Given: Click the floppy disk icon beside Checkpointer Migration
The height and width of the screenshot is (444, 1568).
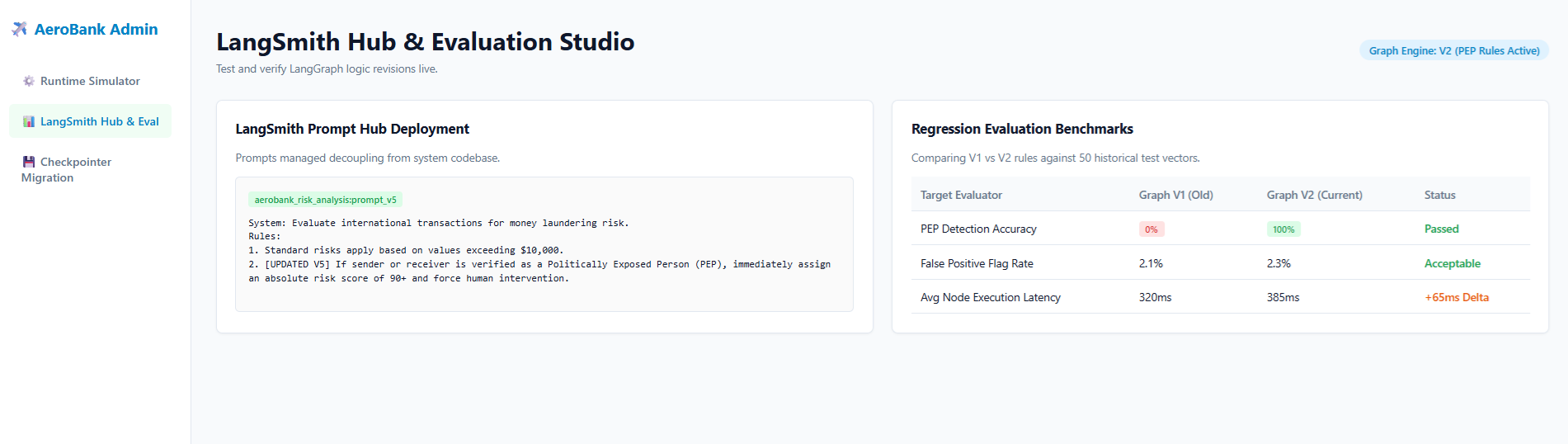Looking at the screenshot, I should tap(29, 162).
